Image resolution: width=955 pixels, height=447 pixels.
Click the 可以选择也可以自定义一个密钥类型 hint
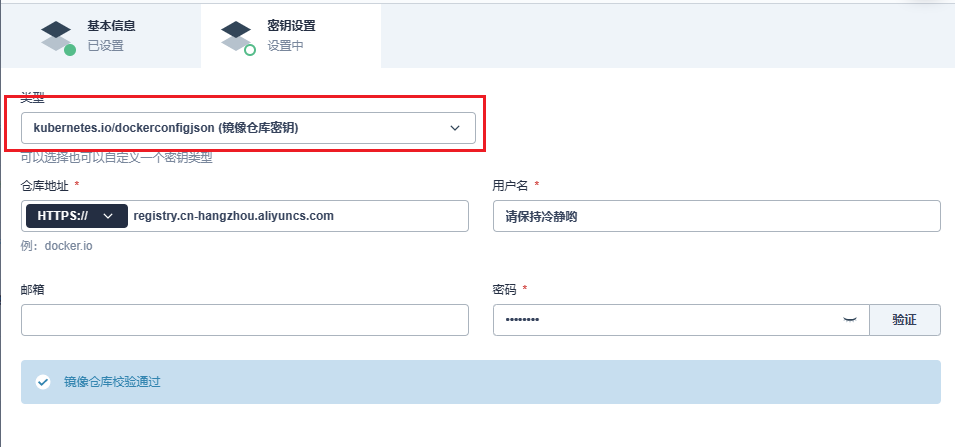click(117, 158)
